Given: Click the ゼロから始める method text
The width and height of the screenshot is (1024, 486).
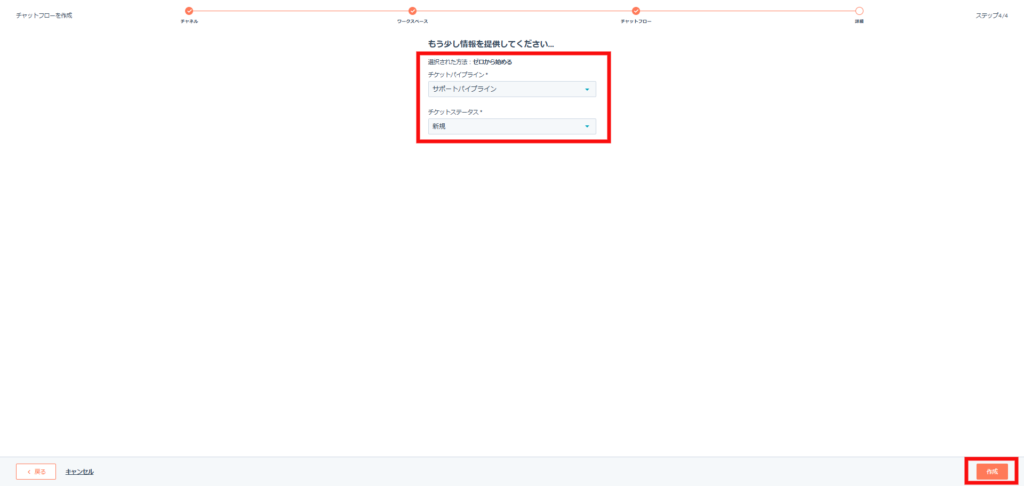Looking at the screenshot, I should (492, 63).
